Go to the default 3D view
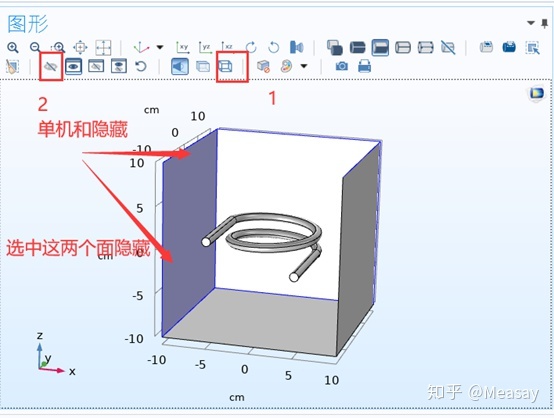The image size is (554, 418). [x=141, y=47]
